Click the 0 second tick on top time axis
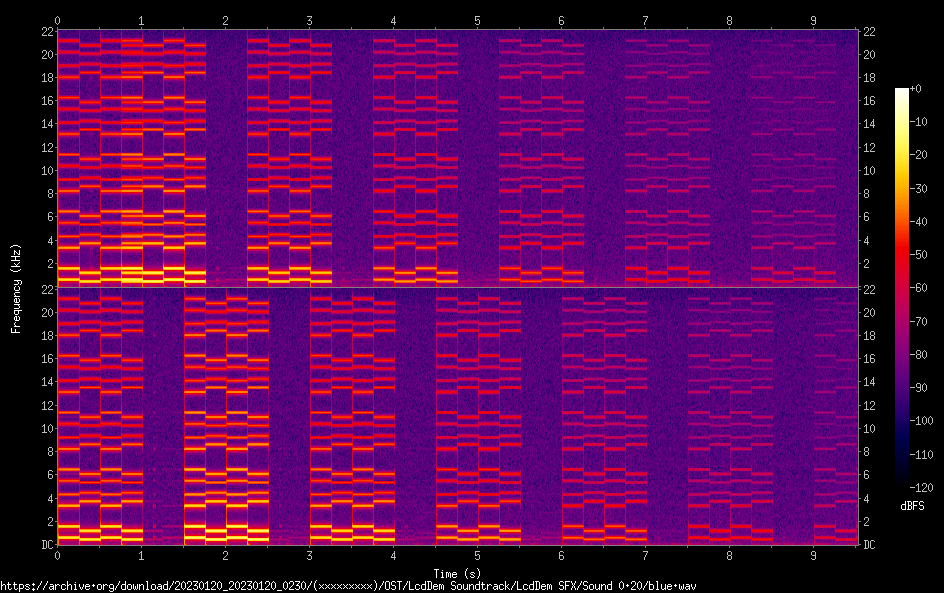This screenshot has width=944, height=593. pyautogui.click(x=57, y=20)
